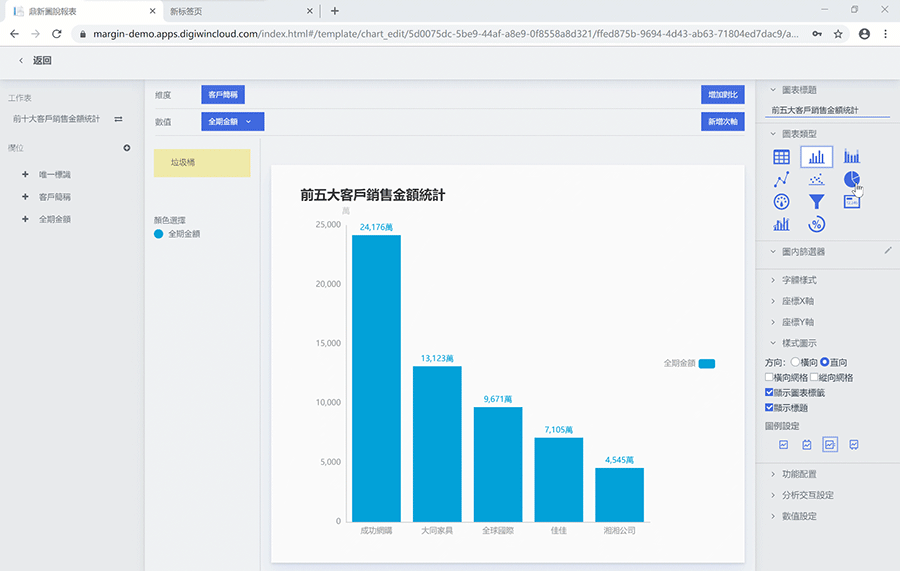
Task: Expand the 數值設定 section
Action: (799, 516)
